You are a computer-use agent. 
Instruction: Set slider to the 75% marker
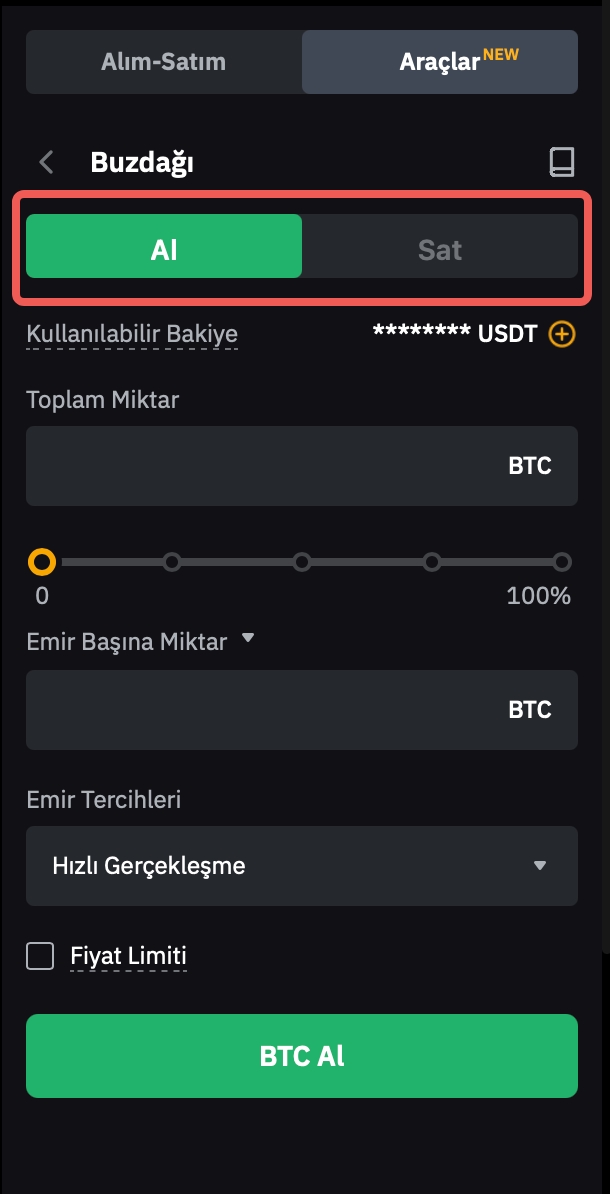click(432, 562)
